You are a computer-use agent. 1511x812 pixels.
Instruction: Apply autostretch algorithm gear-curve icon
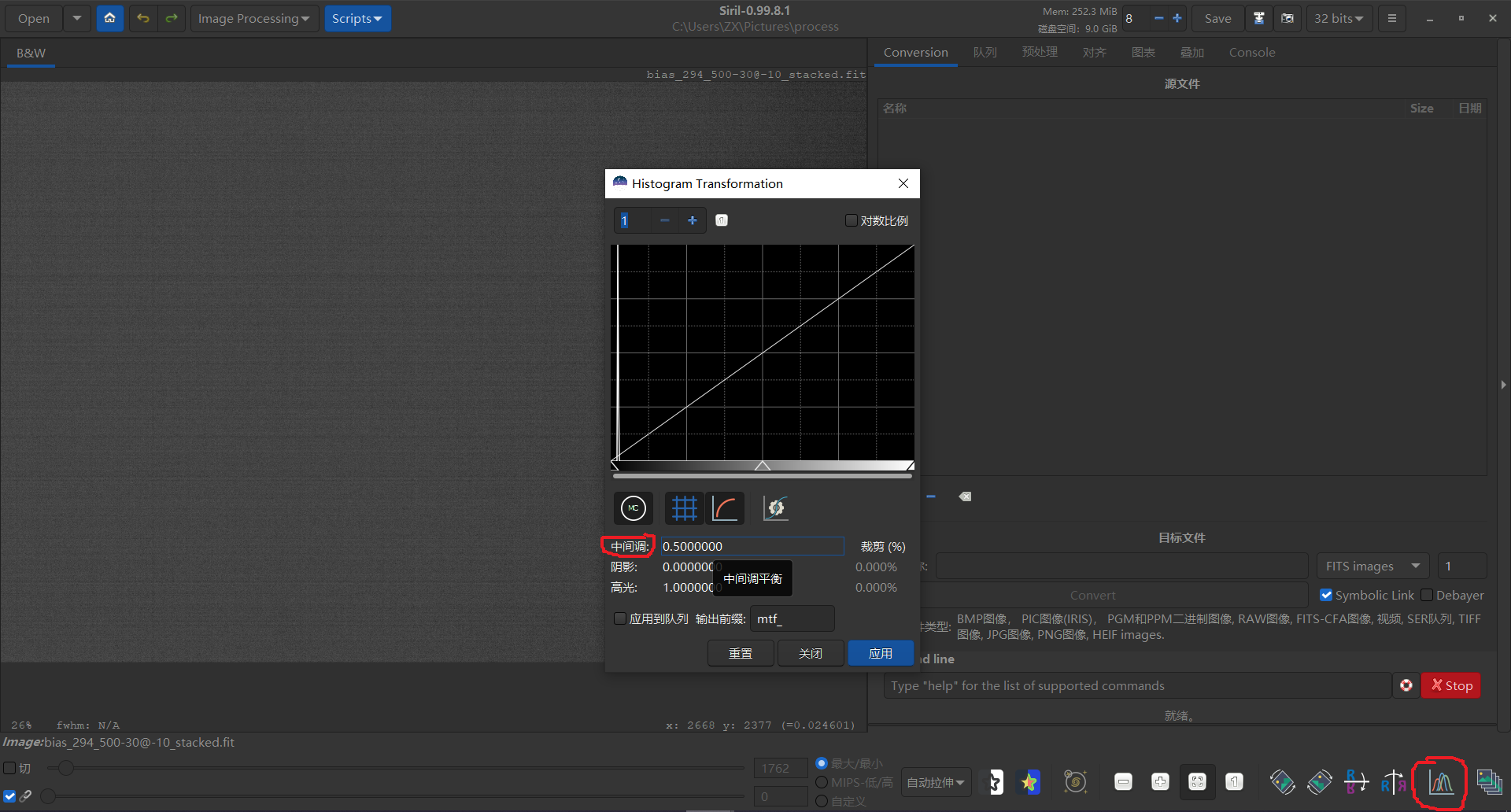(x=776, y=508)
